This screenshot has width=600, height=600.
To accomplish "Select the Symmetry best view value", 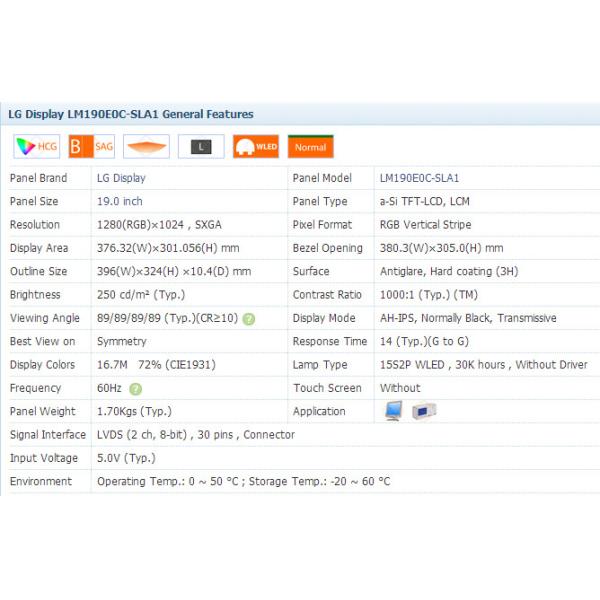I will (122, 342).
